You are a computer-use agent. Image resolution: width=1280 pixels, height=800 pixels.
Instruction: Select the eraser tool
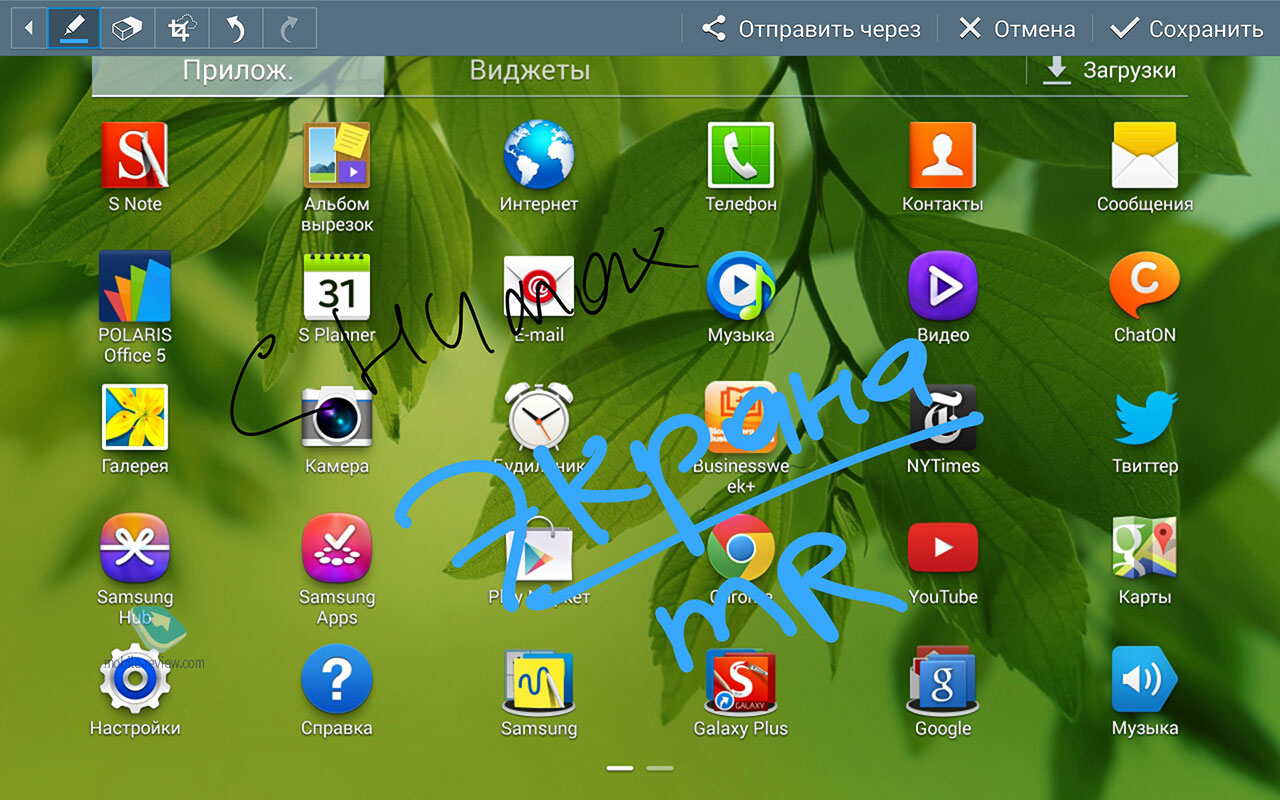click(x=127, y=28)
